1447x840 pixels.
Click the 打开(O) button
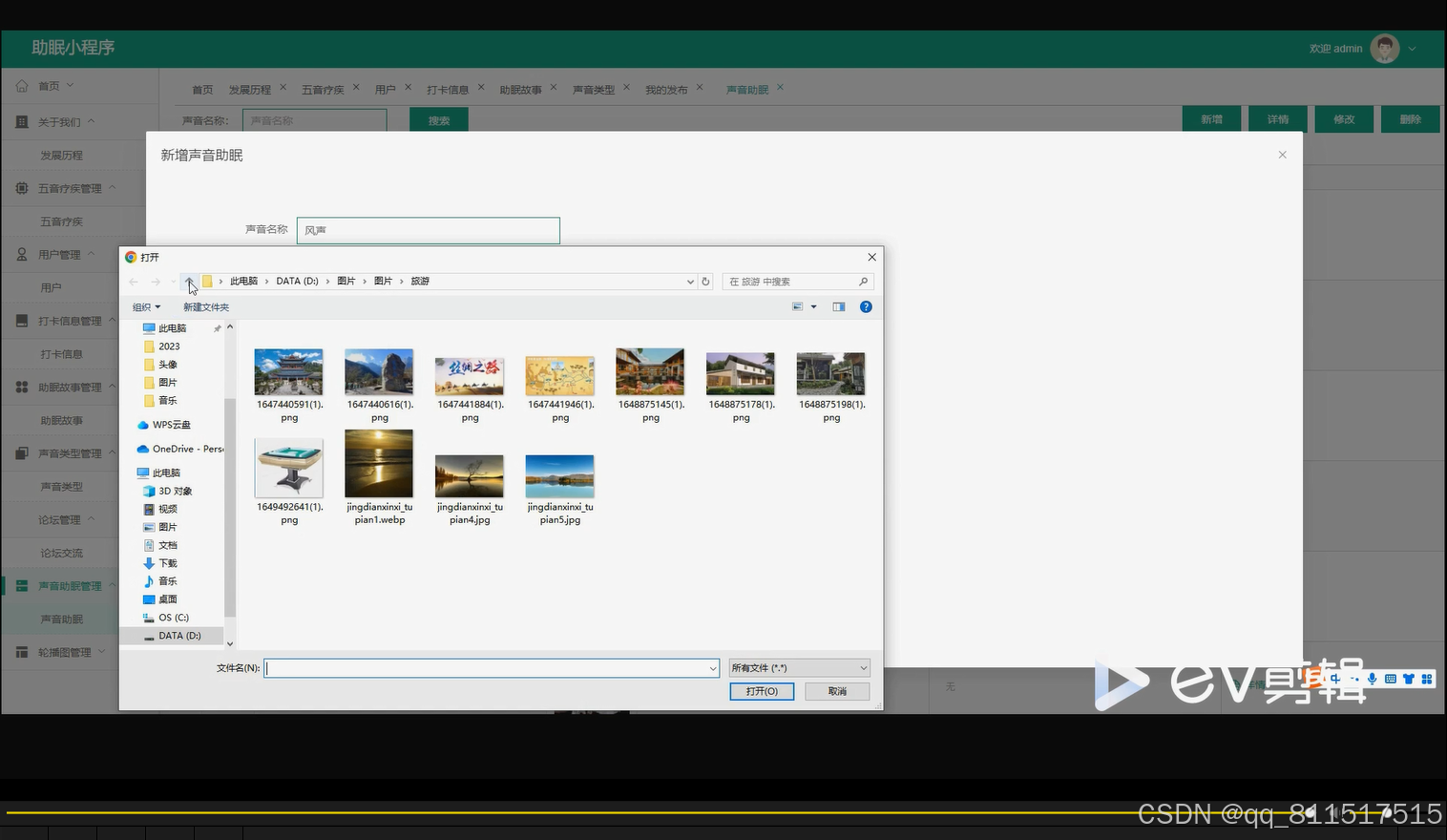click(762, 691)
